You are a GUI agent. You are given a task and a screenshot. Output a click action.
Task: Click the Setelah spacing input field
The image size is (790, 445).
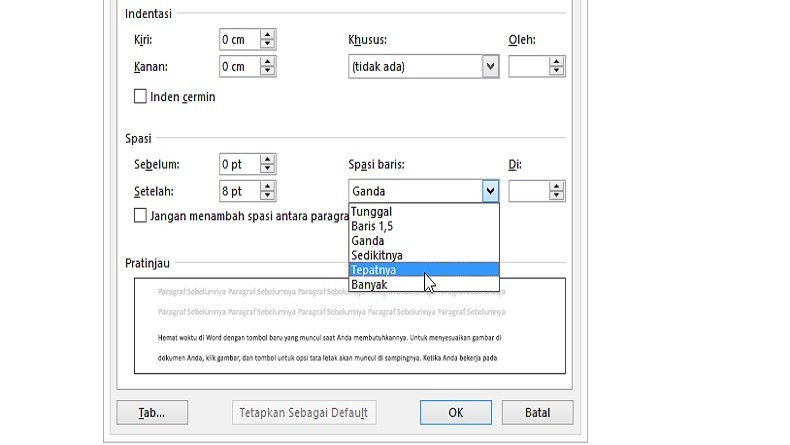click(x=238, y=191)
